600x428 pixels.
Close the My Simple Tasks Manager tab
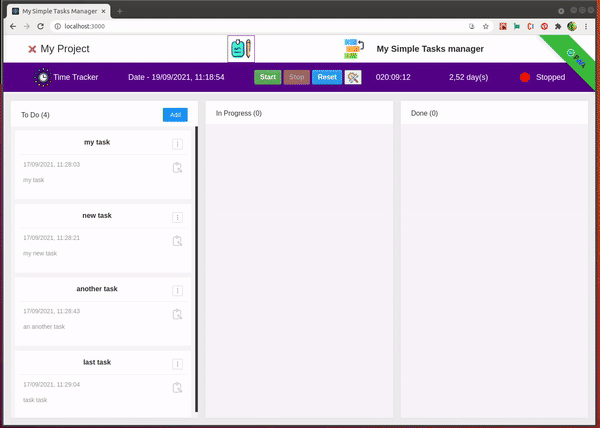click(x=103, y=11)
